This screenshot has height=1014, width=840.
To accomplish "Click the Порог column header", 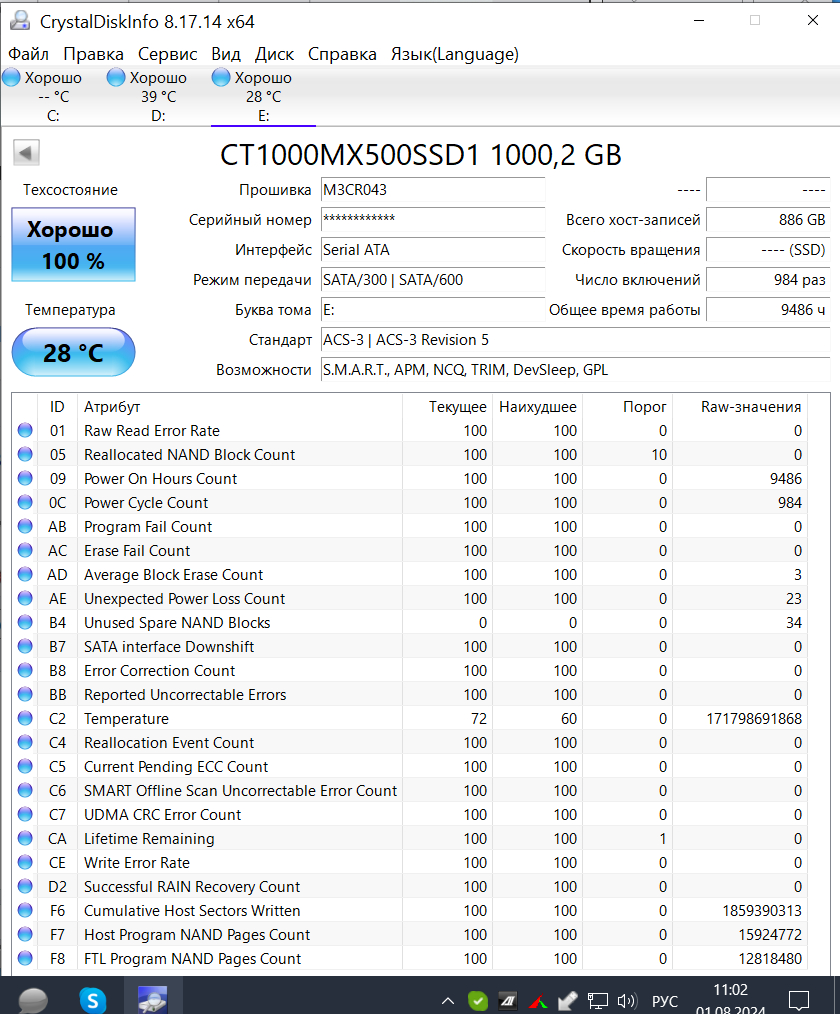I will (627, 407).
